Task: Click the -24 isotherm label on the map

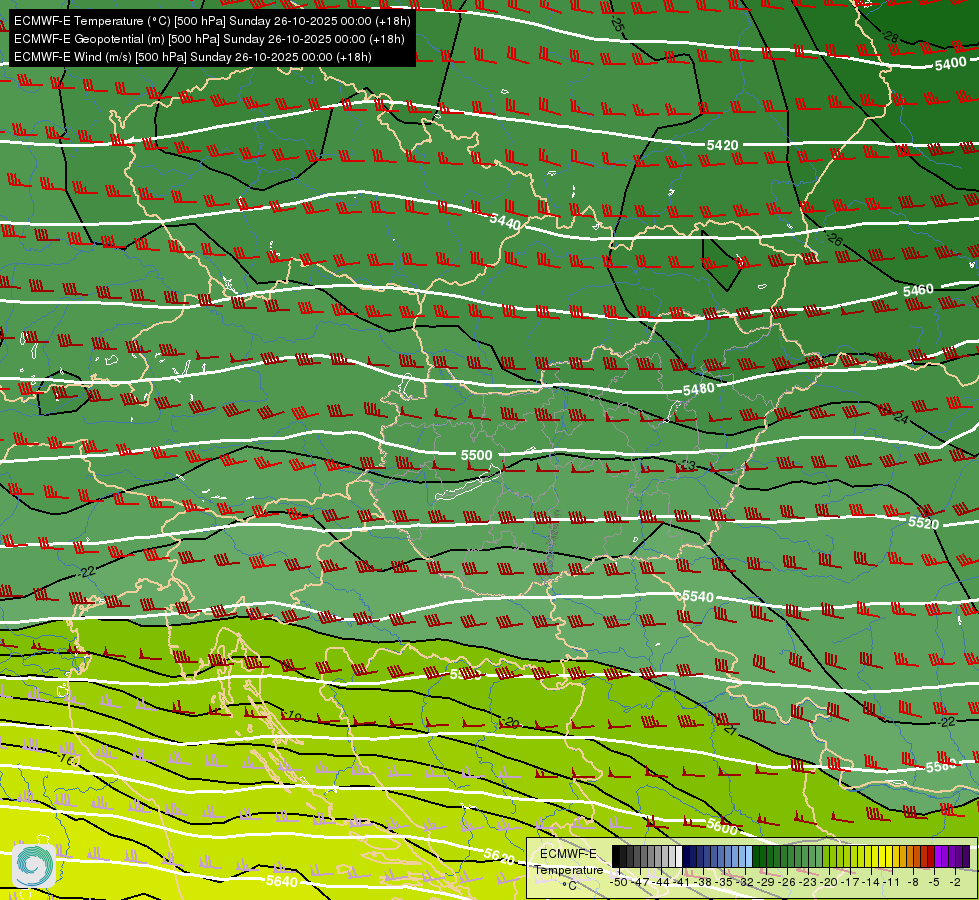Action: 900,417
